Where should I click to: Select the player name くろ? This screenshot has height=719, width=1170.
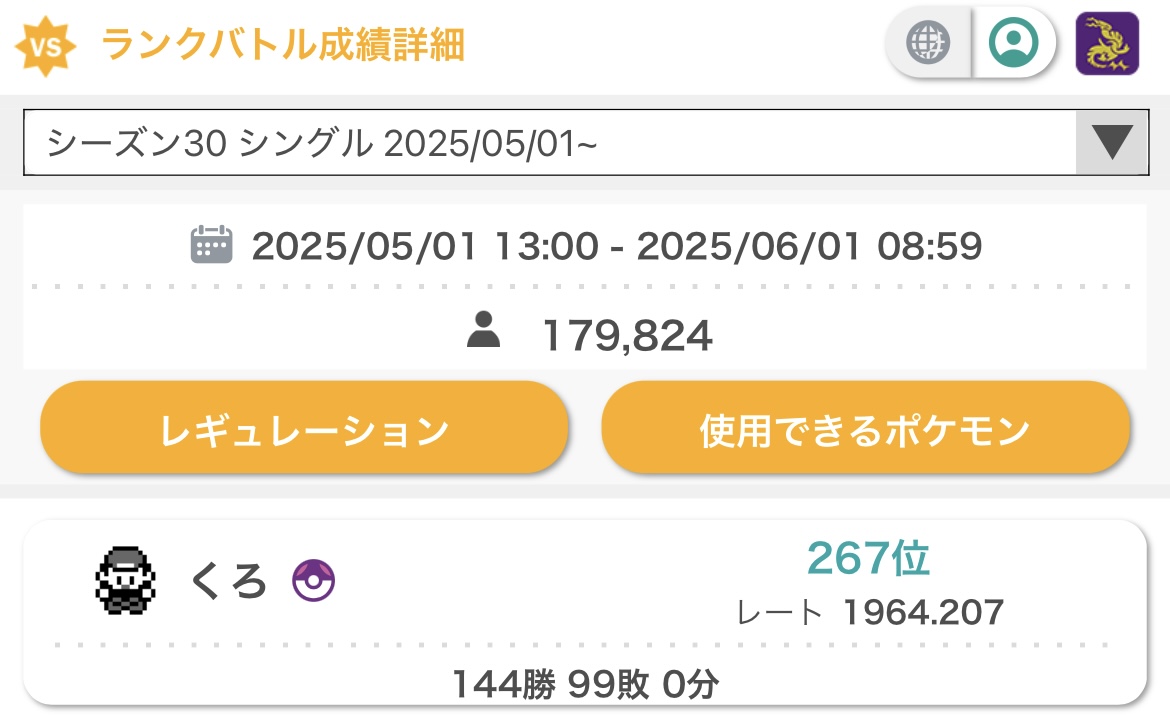point(228,581)
